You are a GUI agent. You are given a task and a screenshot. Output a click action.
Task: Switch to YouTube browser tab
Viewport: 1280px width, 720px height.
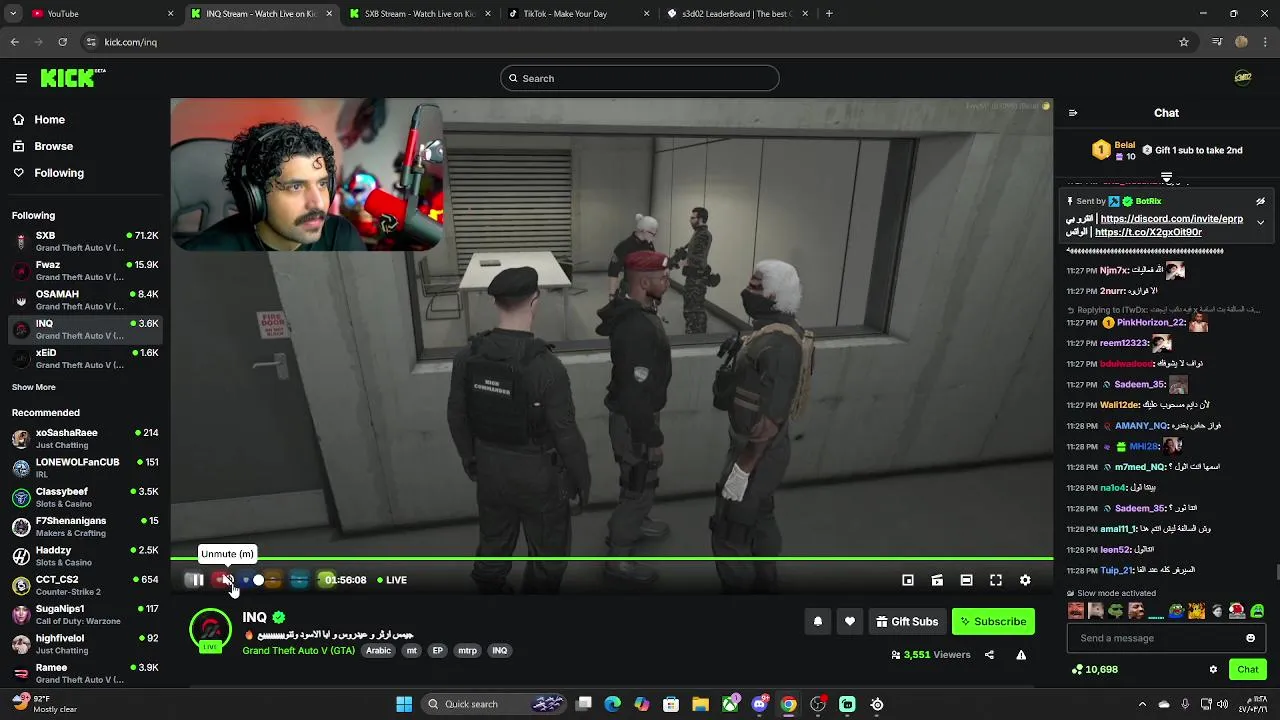(103, 14)
